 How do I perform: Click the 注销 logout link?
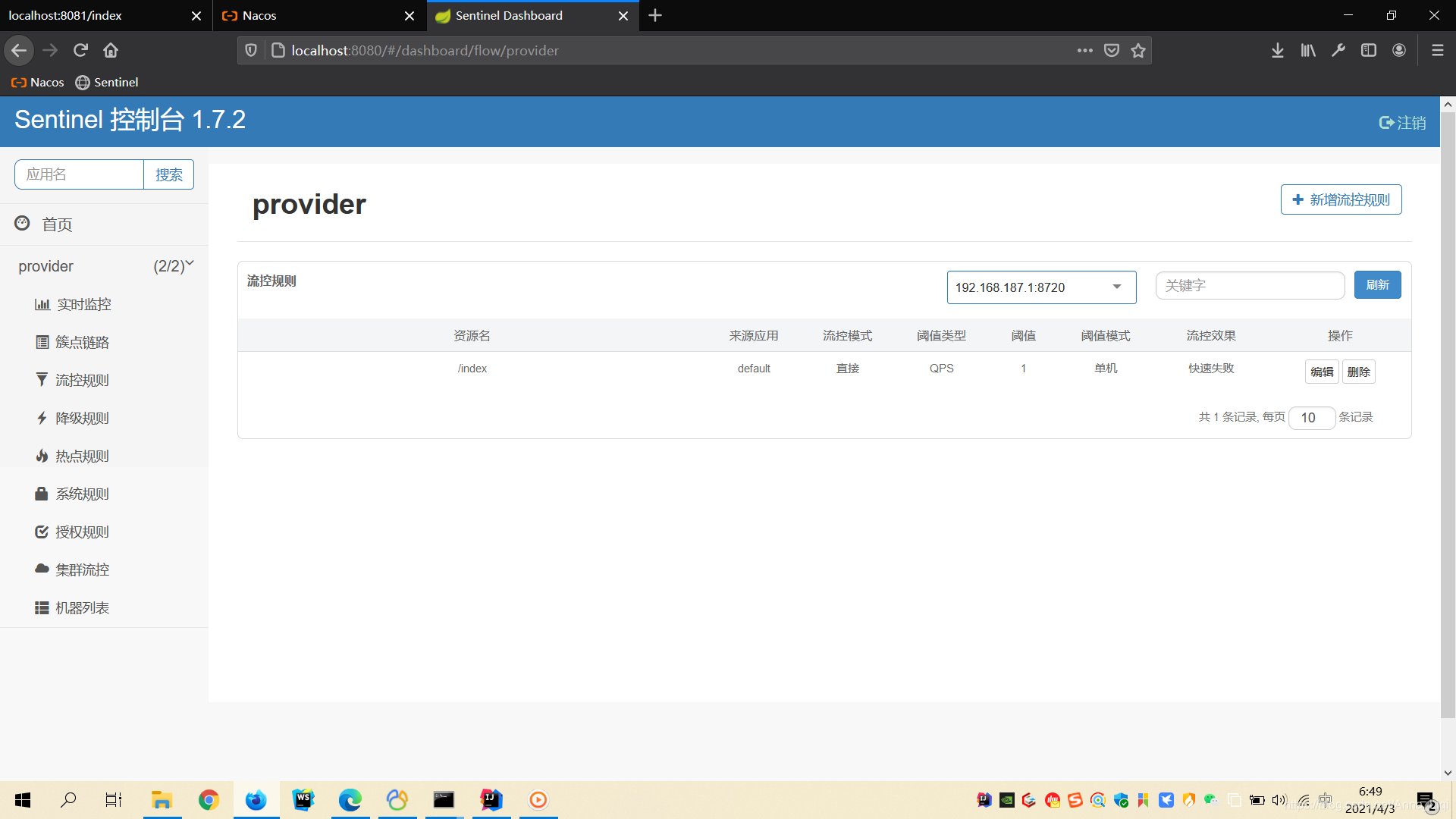tap(1402, 122)
